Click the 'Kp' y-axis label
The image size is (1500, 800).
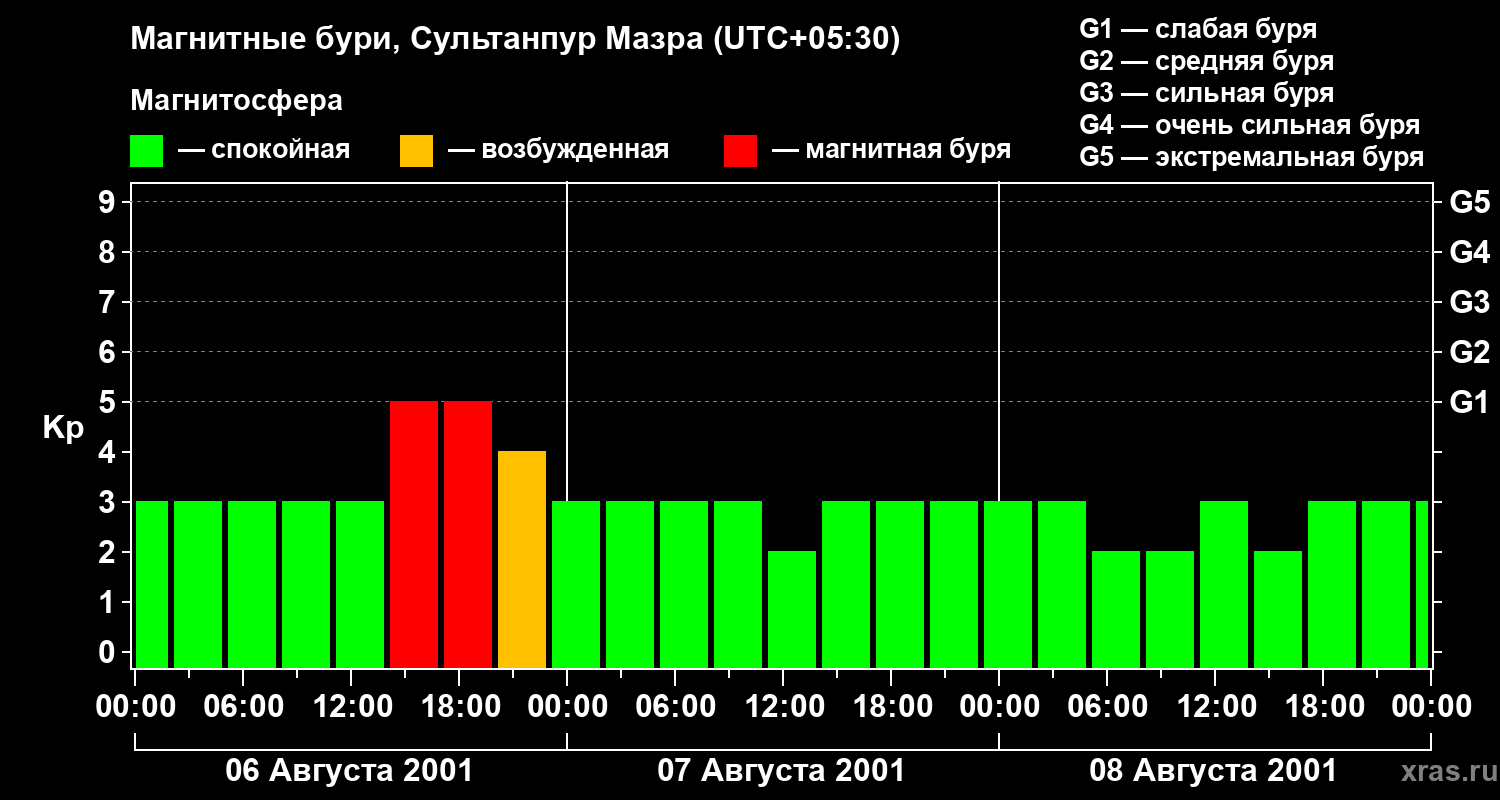pyautogui.click(x=63, y=428)
